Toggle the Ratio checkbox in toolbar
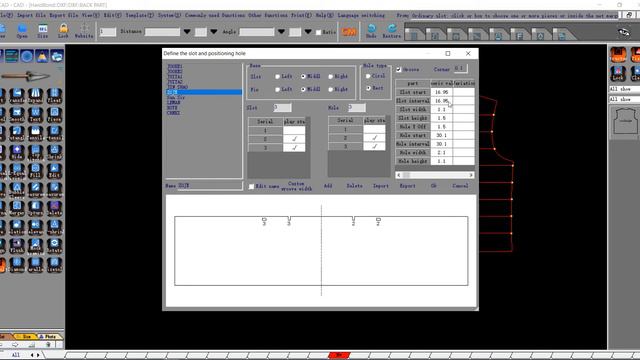Viewport: 640px width, 360px height. click(318, 32)
